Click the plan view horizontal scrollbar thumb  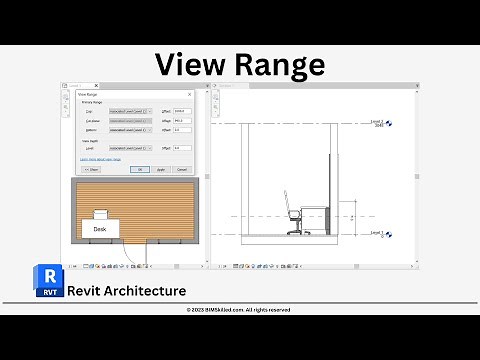(x=177, y=266)
